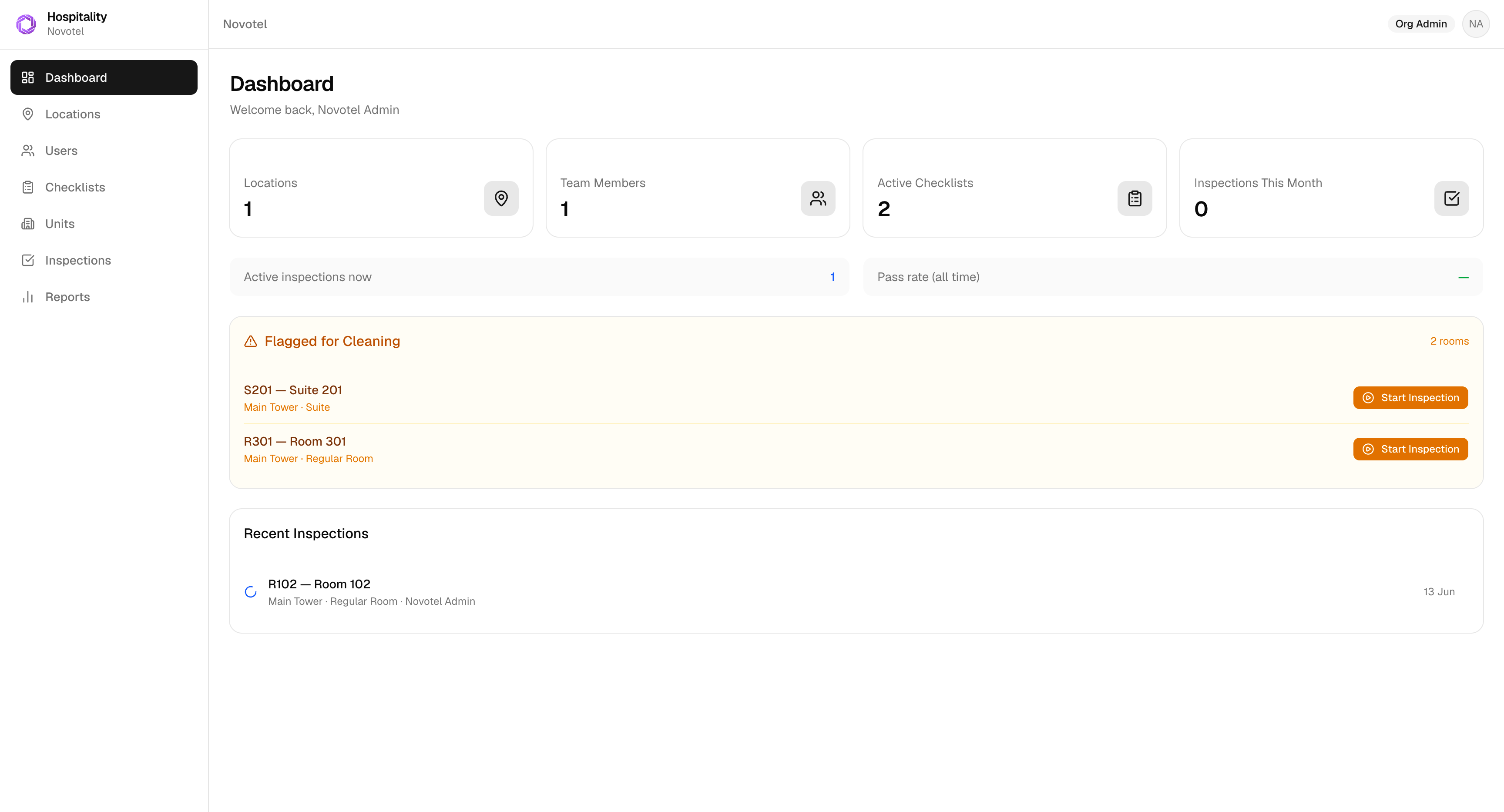1504x812 pixels.
Task: Click the clipboard icon on Active Checklists card
Action: coord(1135,198)
